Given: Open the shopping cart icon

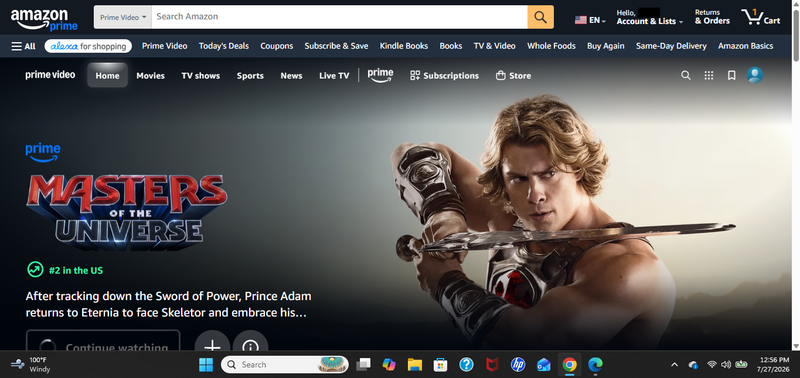Looking at the screenshot, I should coord(761,17).
